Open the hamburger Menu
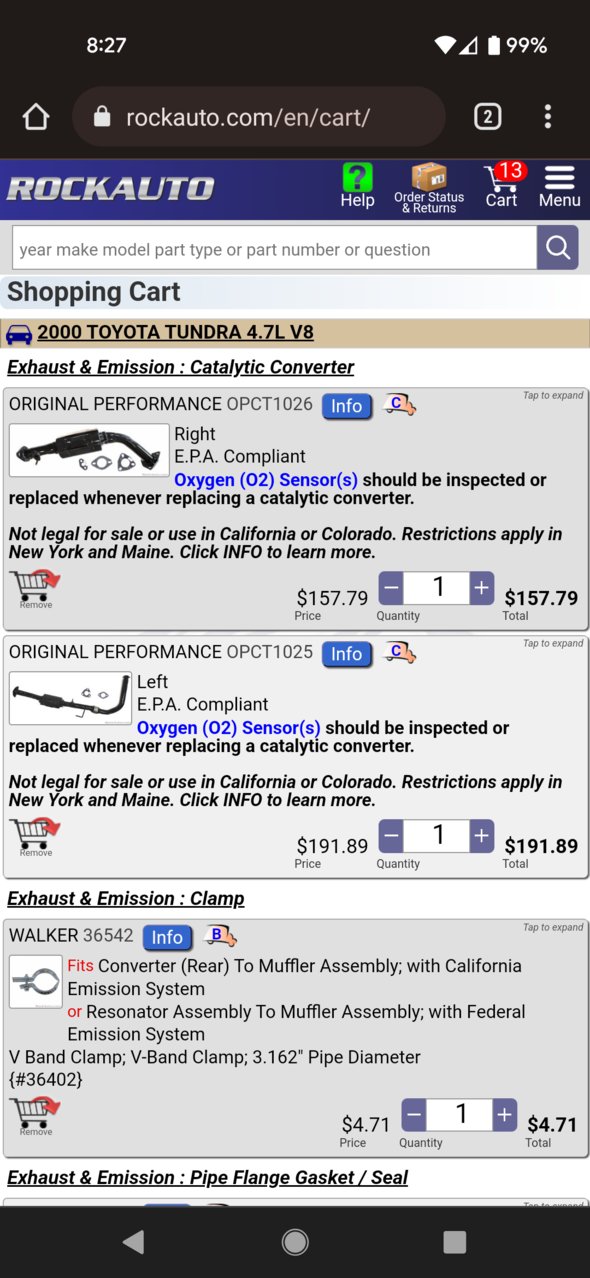590x1278 pixels. pyautogui.click(x=559, y=187)
